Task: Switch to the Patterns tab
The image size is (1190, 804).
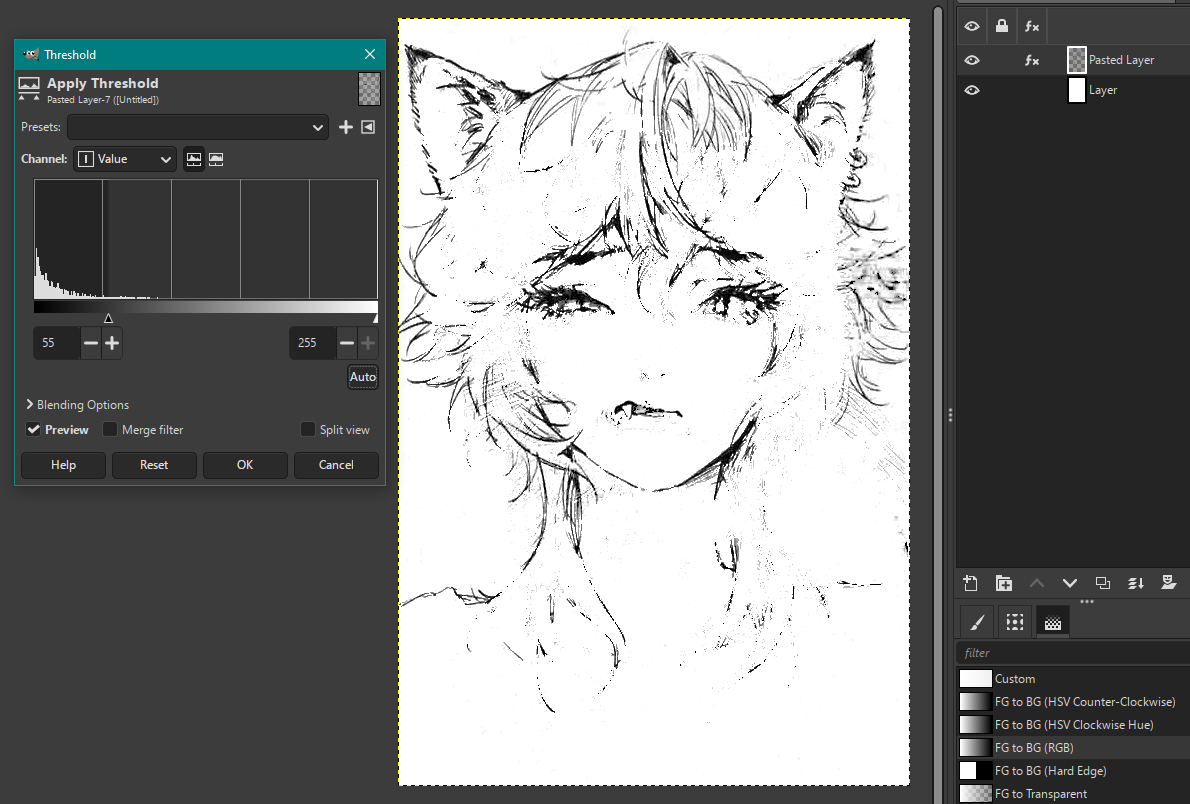Action: [1015, 623]
